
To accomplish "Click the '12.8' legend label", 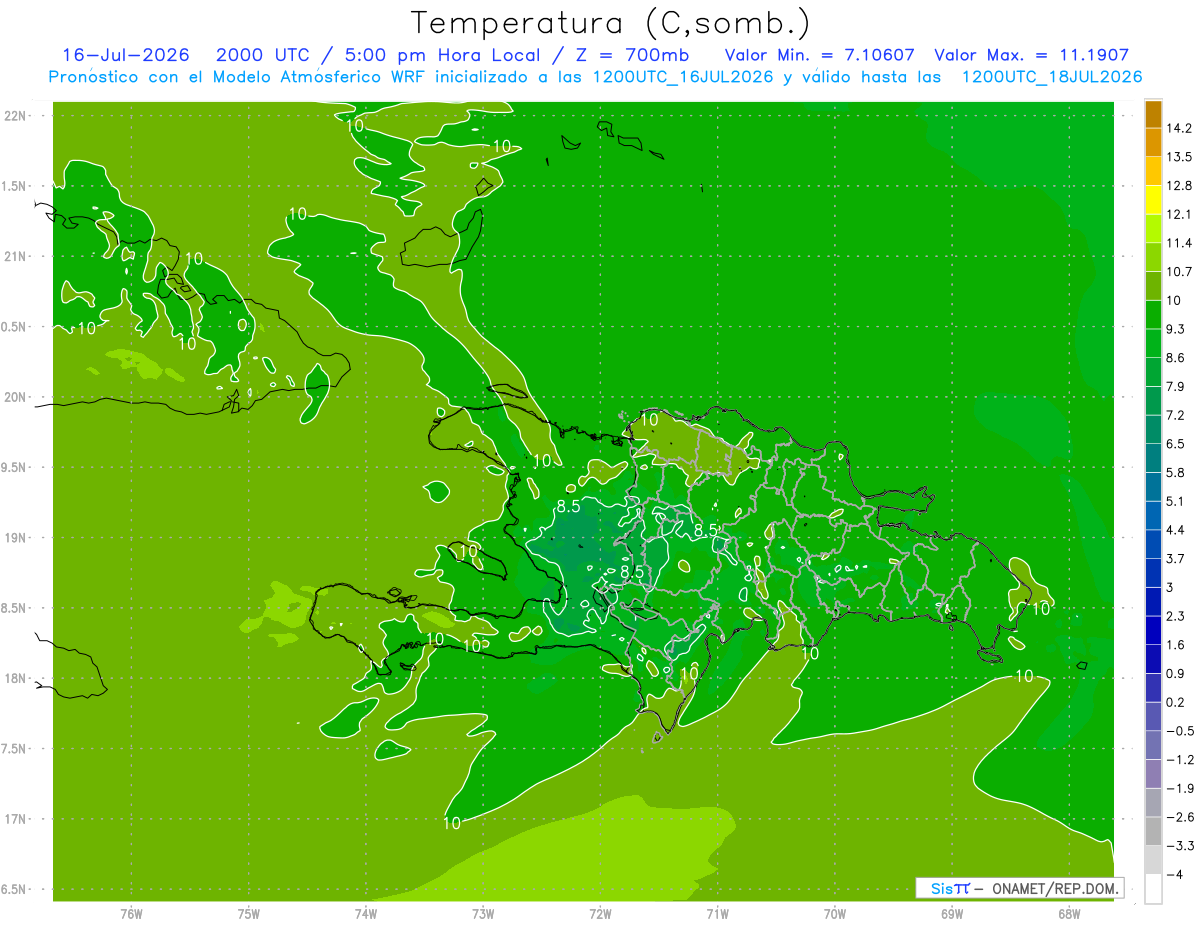I will [x=1179, y=186].
